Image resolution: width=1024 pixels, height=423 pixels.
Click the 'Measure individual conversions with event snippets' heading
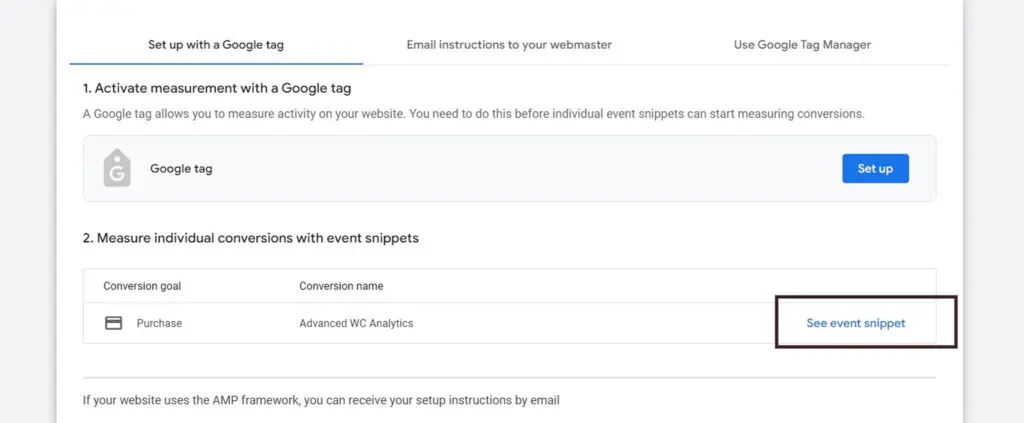coord(251,238)
